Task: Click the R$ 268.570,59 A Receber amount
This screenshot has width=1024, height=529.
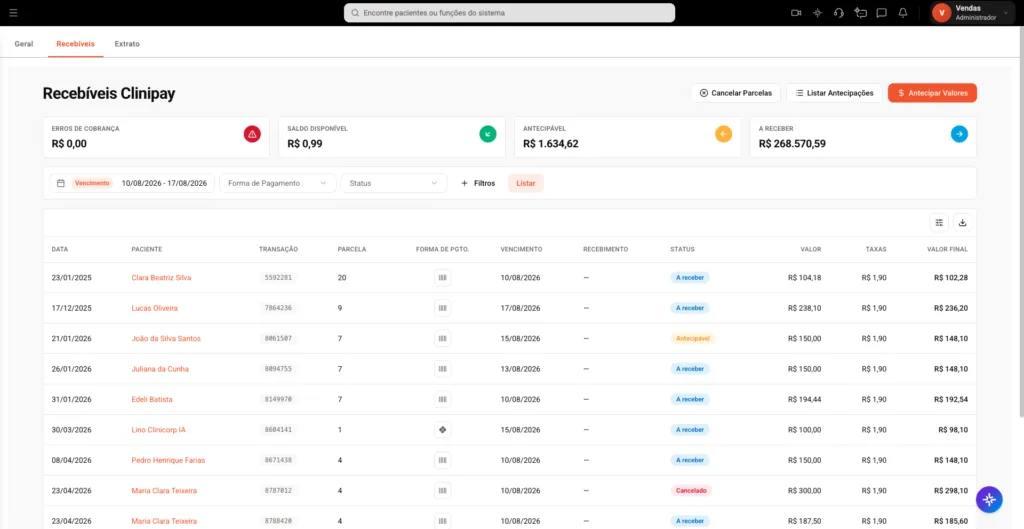Action: [792, 144]
